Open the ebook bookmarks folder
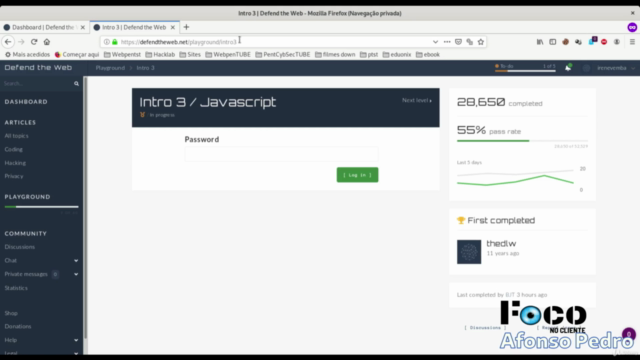 (428, 54)
